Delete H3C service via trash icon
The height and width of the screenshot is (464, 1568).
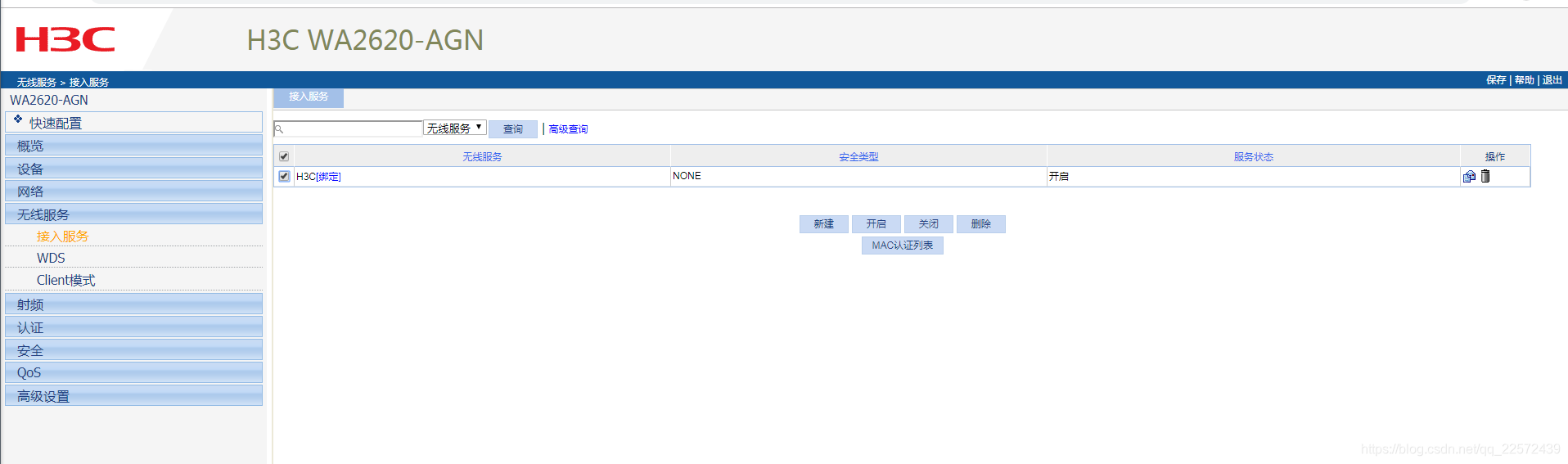[1485, 176]
